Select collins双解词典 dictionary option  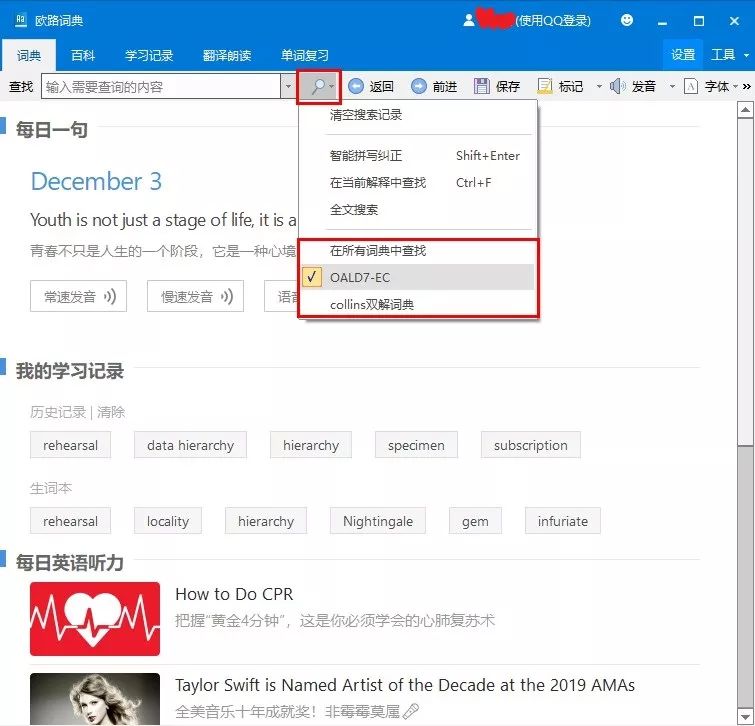pyautogui.click(x=418, y=304)
